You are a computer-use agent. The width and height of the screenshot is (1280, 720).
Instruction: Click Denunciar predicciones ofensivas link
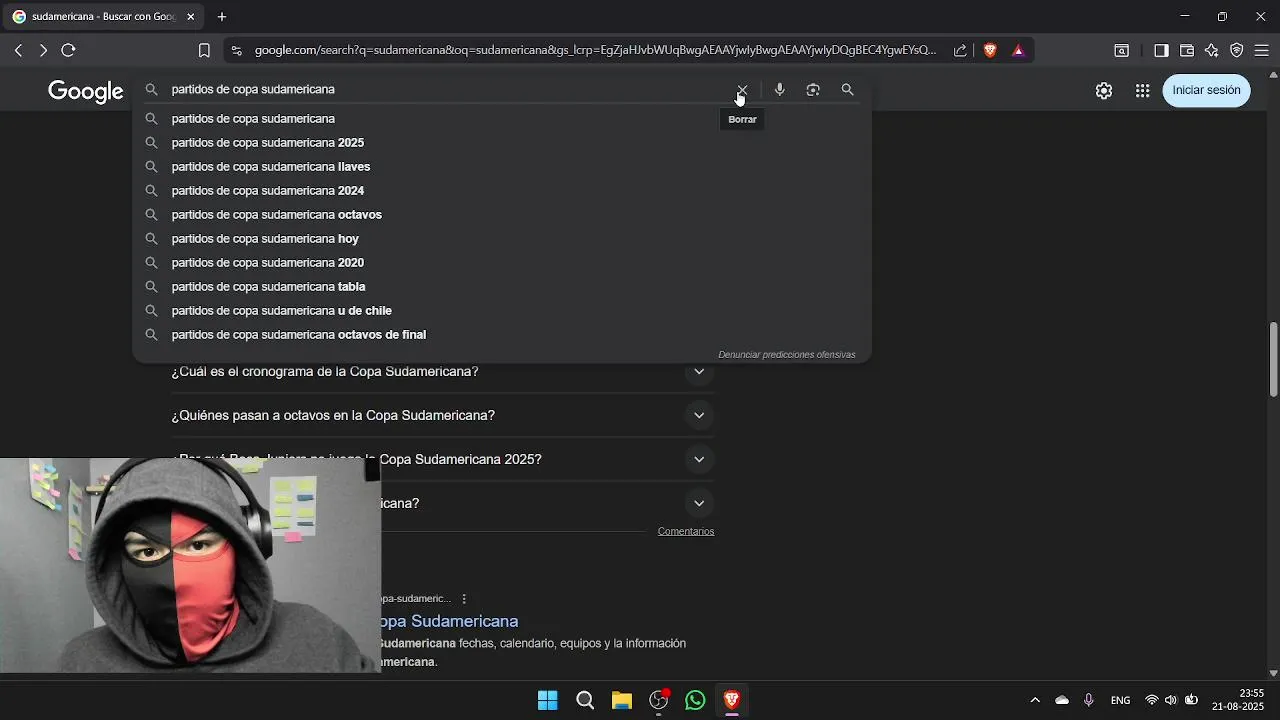coord(786,354)
